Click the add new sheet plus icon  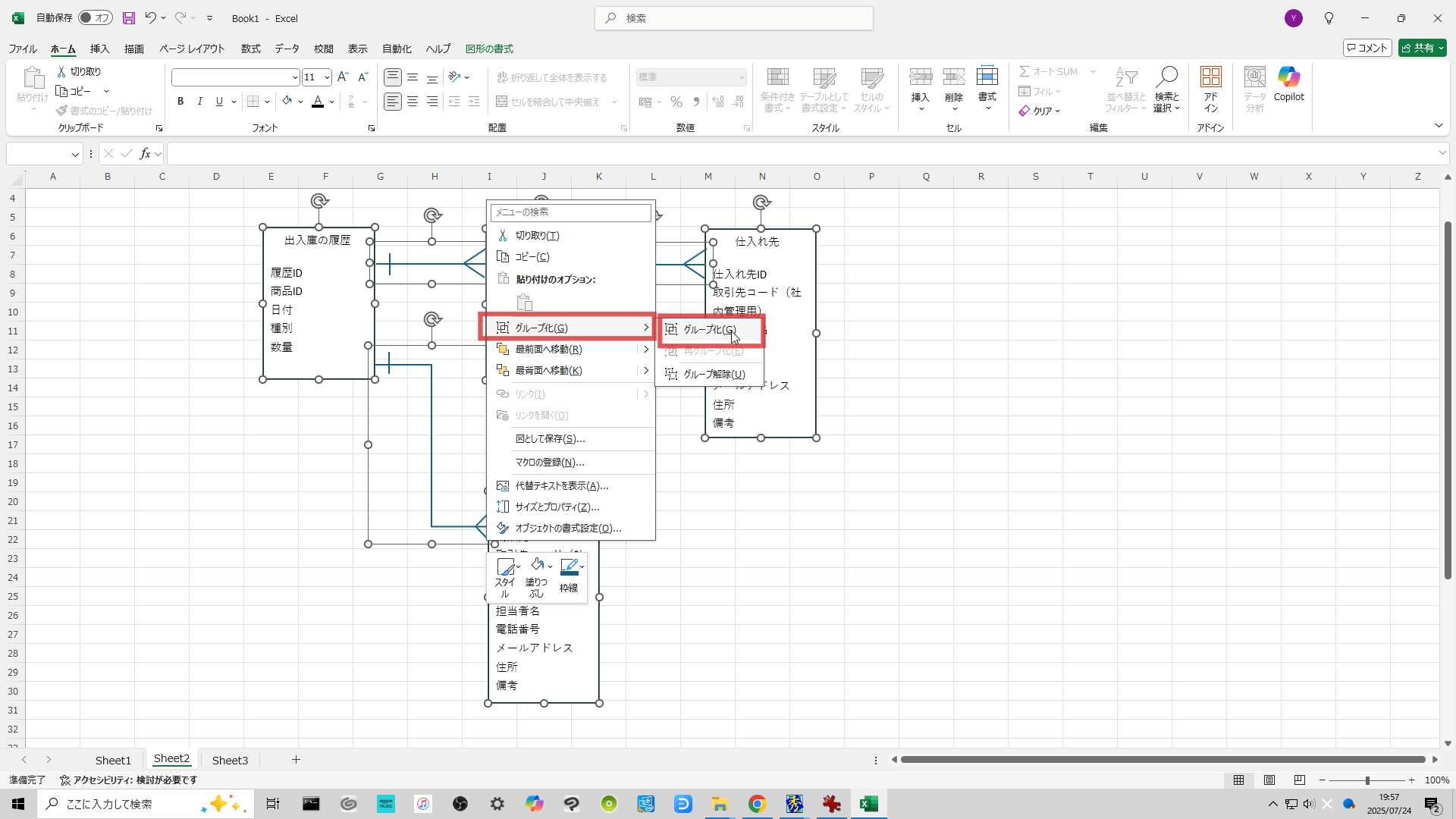(297, 760)
